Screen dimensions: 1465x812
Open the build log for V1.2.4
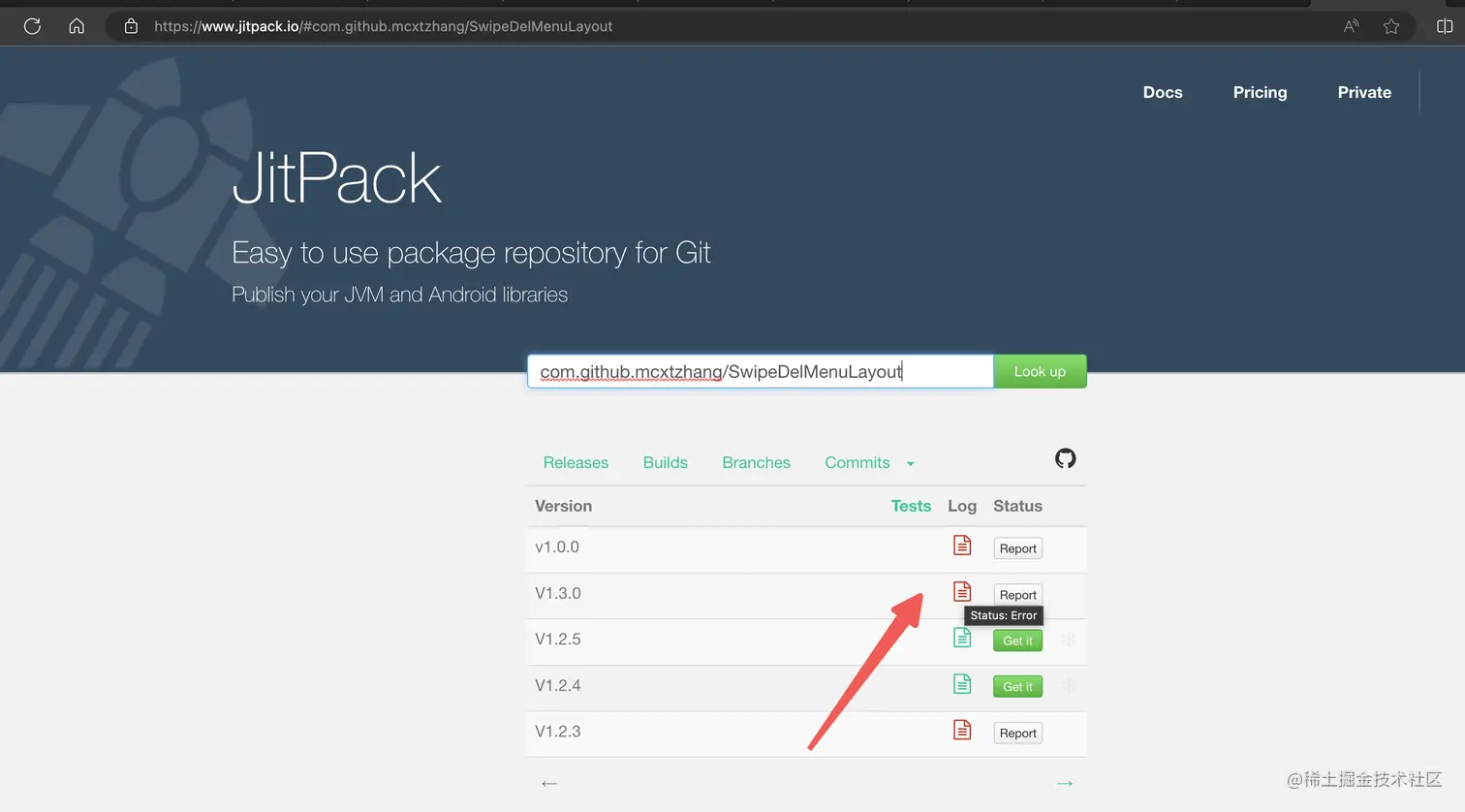pyautogui.click(x=962, y=684)
